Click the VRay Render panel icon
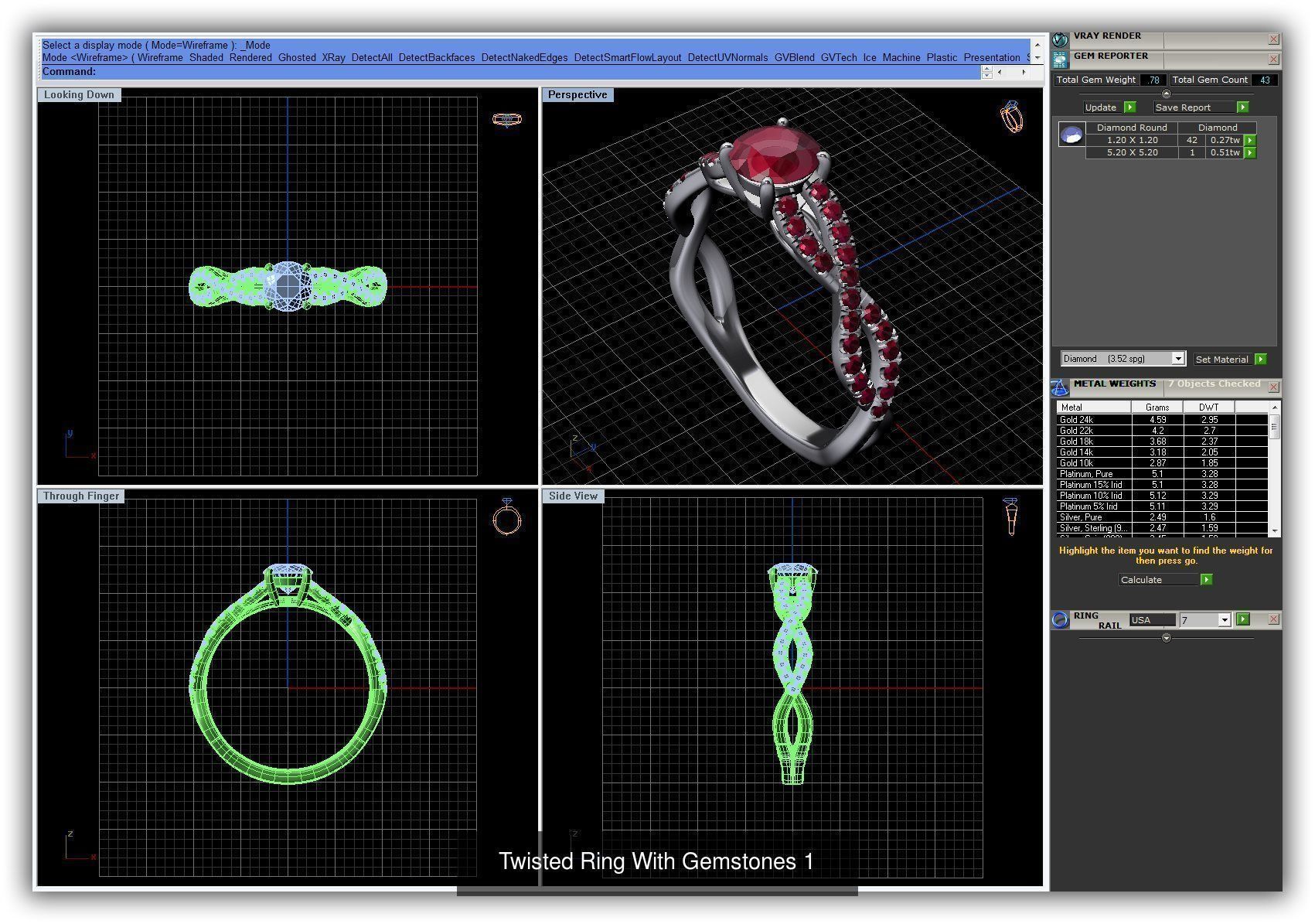The image size is (1315, 924). (x=1060, y=39)
